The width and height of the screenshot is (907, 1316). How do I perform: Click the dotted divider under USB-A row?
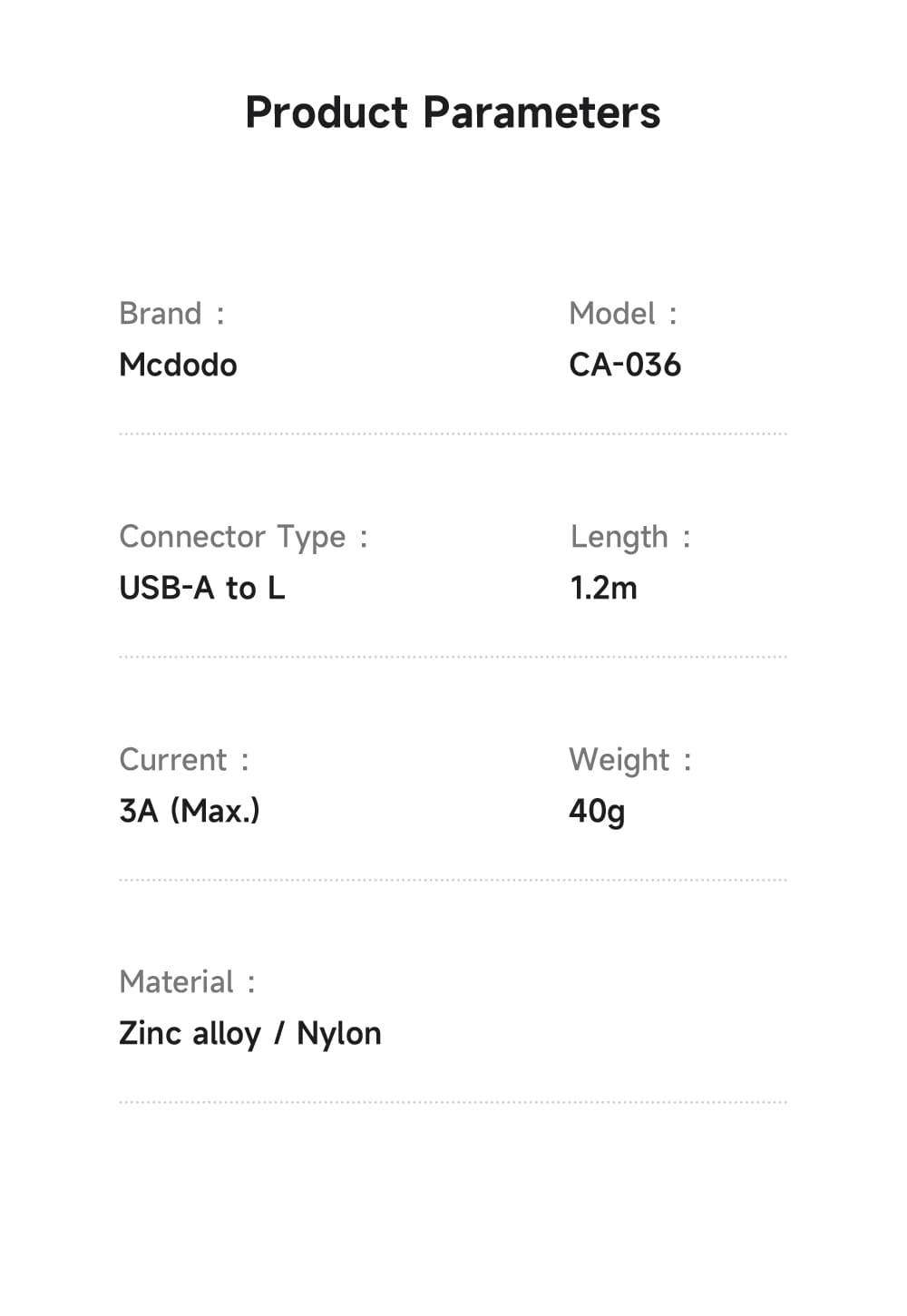point(453,657)
